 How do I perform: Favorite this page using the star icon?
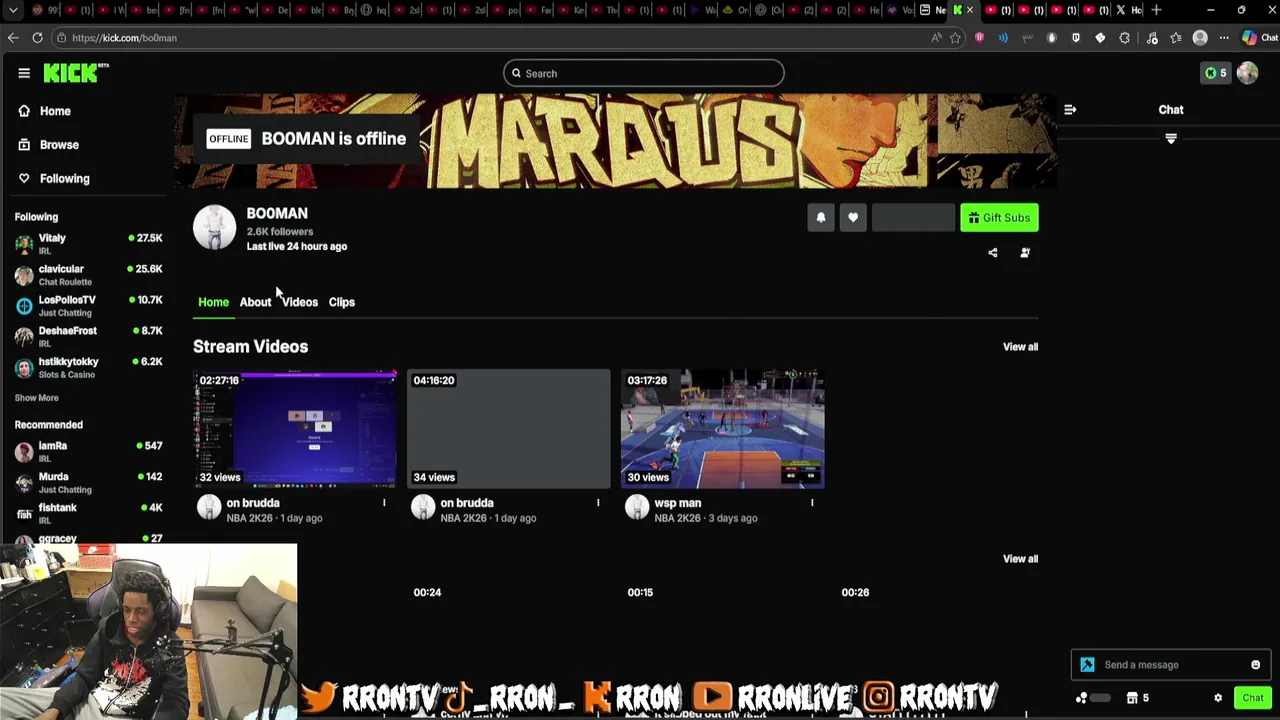tap(956, 38)
